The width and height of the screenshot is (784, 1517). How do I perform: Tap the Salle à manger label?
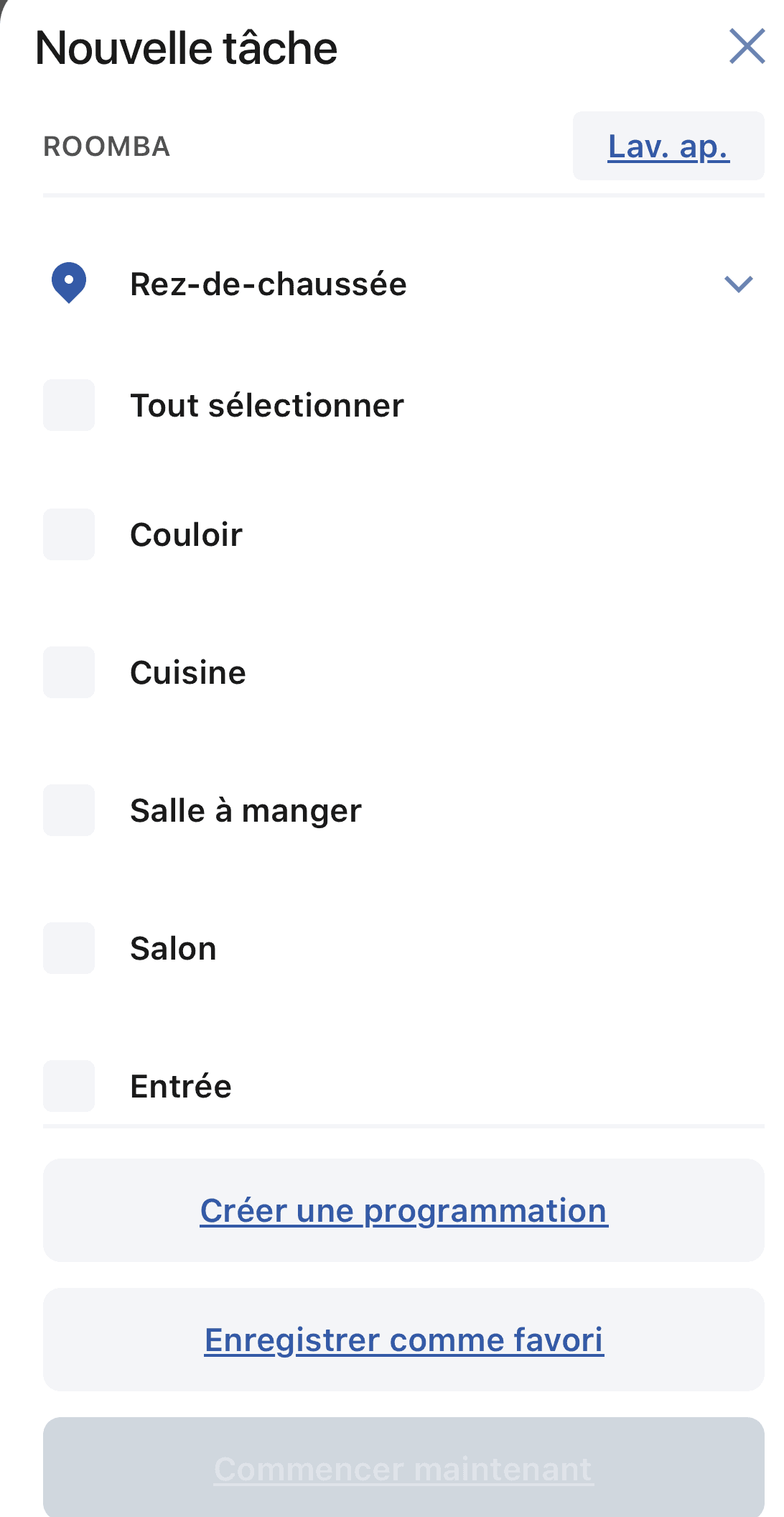coord(246,811)
